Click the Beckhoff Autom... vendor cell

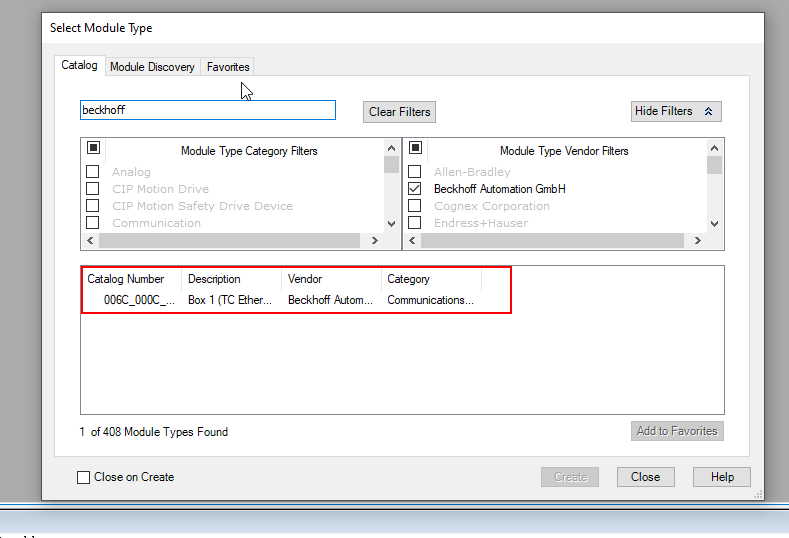(x=330, y=300)
